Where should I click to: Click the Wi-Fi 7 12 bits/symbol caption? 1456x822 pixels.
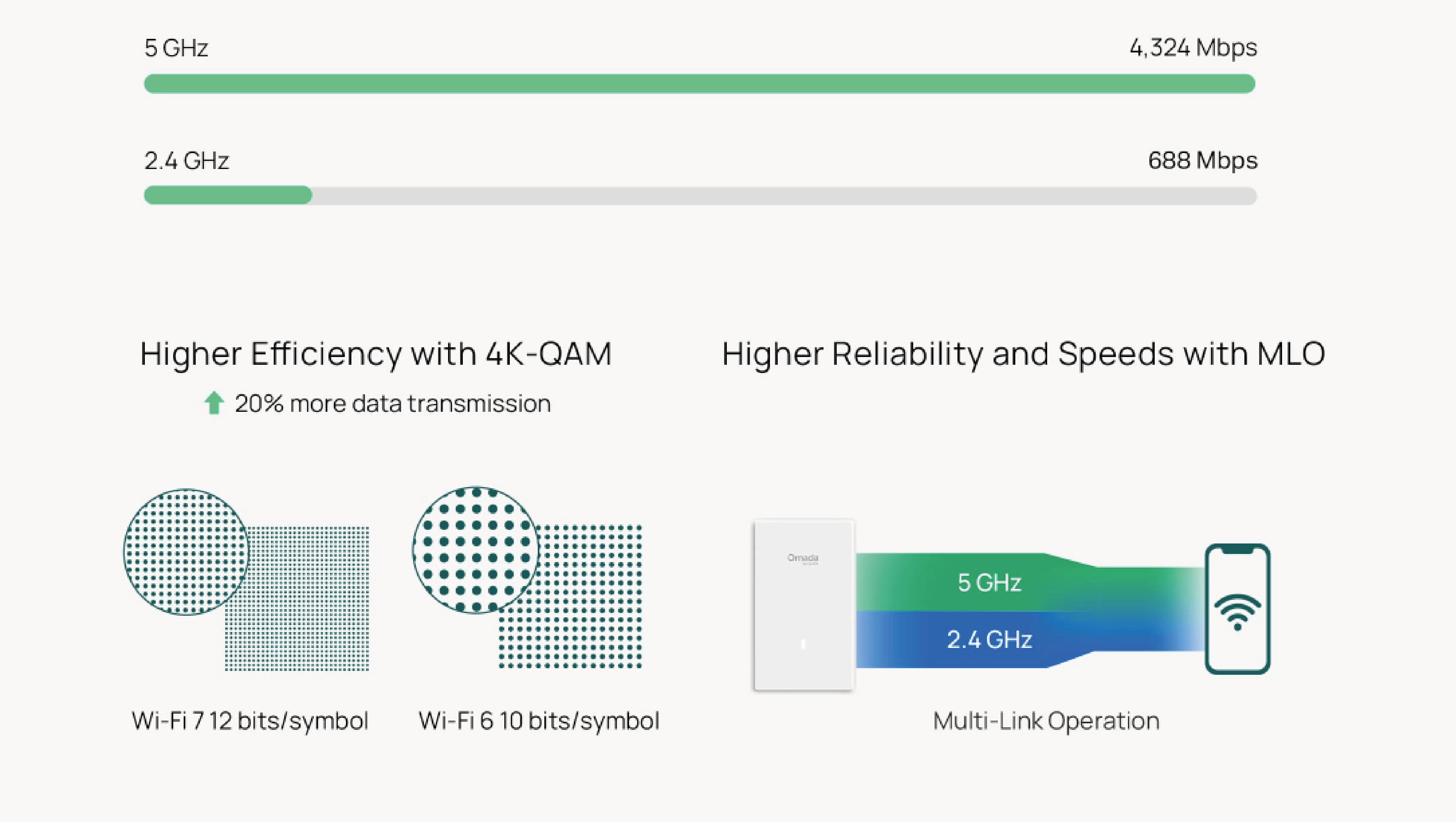(250, 721)
